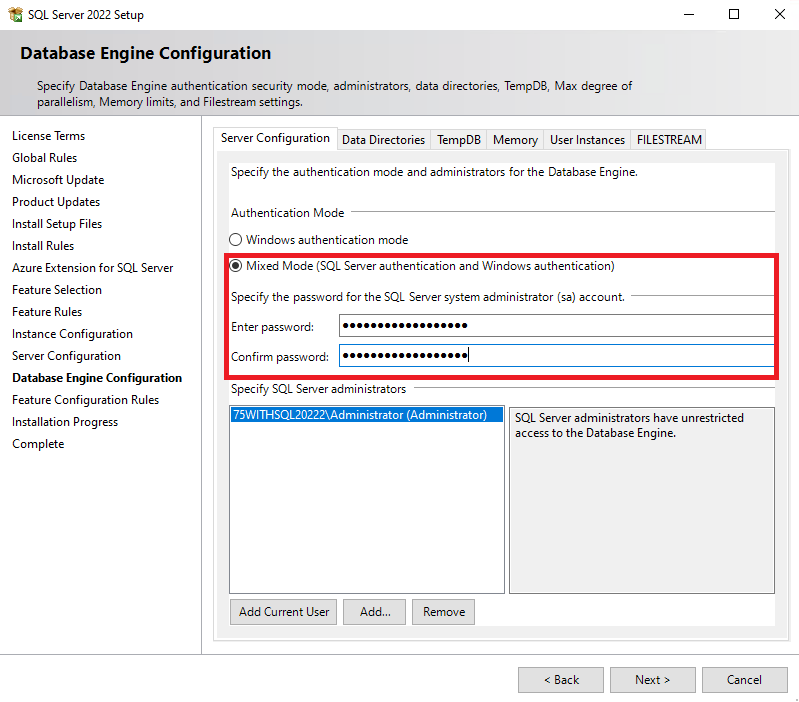Click Complete step in sidebar
Screen dimensions: 799x702
pos(38,444)
